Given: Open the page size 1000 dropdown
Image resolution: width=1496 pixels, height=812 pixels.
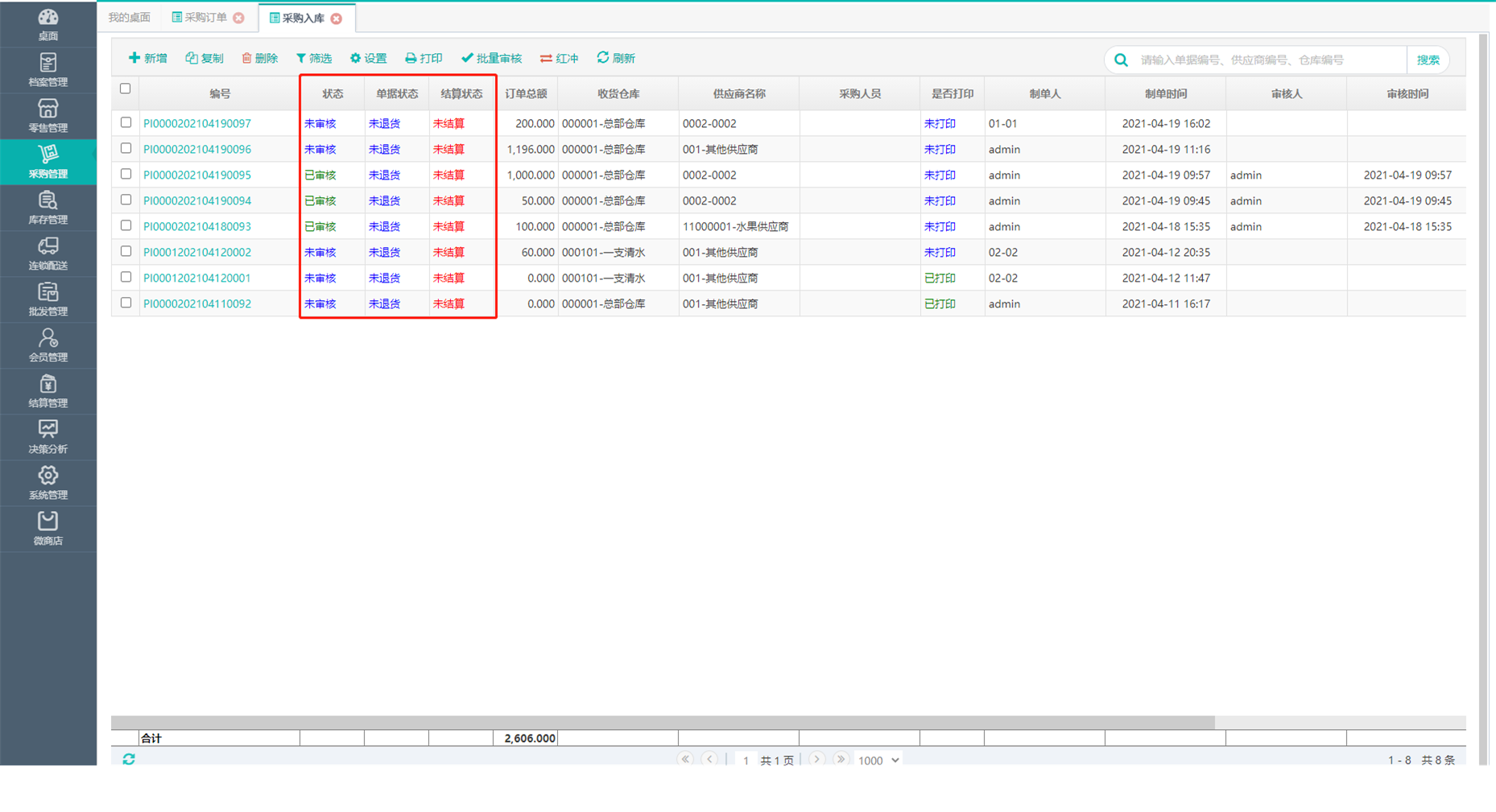Looking at the screenshot, I should tap(878, 760).
